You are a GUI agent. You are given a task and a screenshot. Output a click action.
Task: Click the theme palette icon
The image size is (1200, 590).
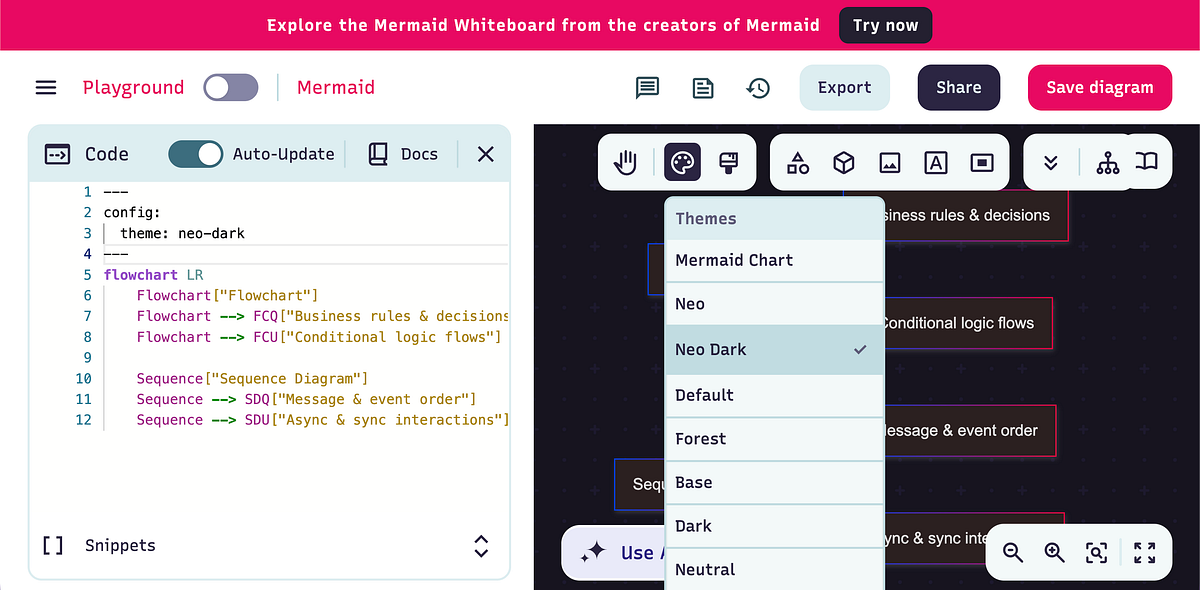[x=682, y=162]
